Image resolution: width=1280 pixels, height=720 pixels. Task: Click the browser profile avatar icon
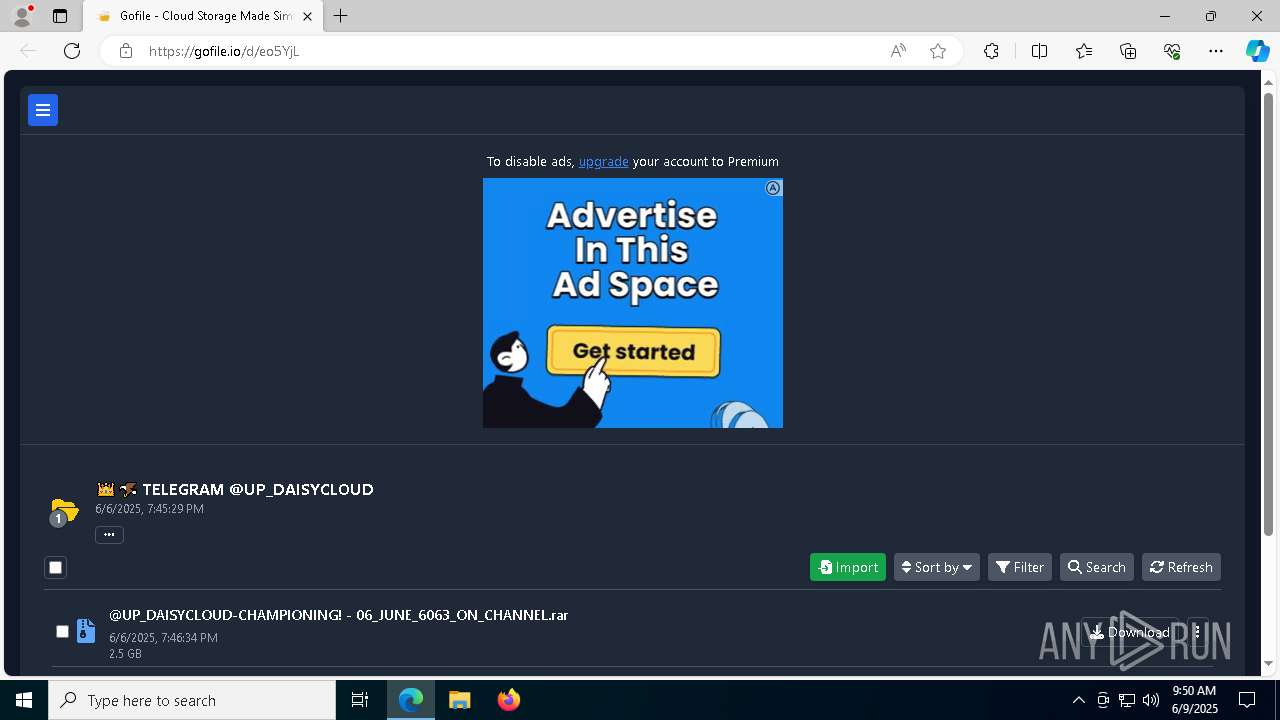[x=22, y=16]
